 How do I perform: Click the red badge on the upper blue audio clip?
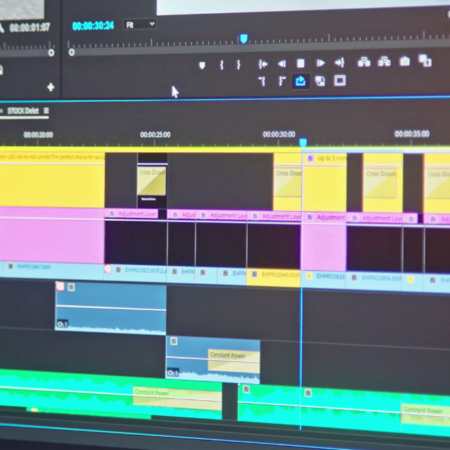pyautogui.click(x=60, y=286)
